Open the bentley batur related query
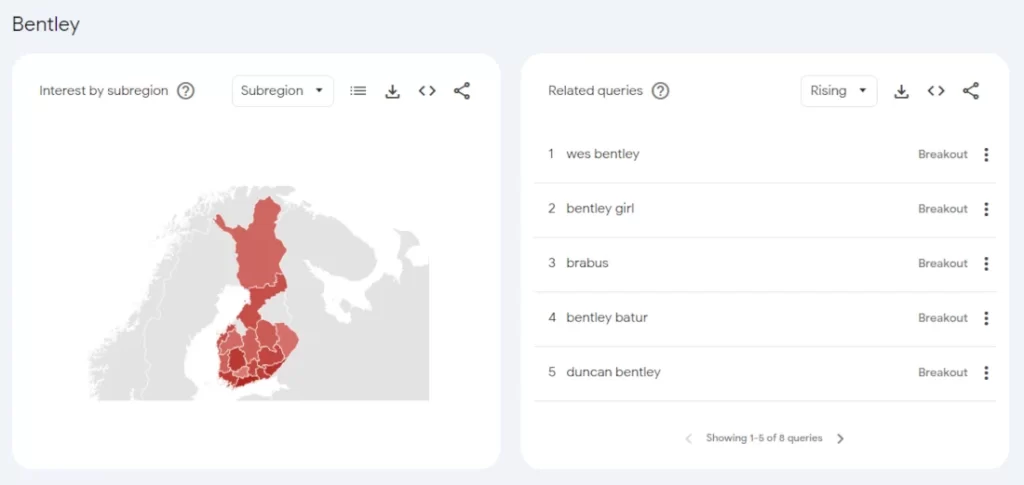 point(607,318)
